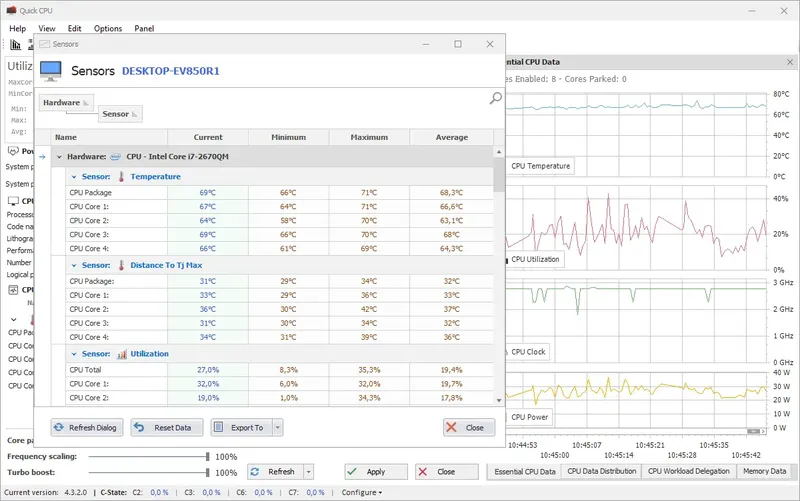Screen dimensions: 800x501
Task: Click the CPU Temperature chart label
Action: [540, 166]
